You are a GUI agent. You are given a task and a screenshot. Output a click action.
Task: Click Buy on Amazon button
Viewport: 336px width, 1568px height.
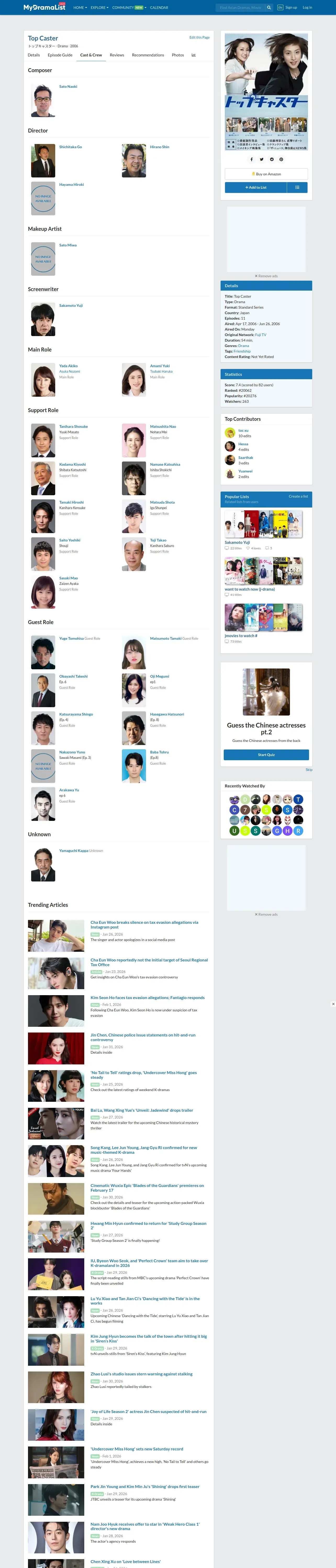pyautogui.click(x=266, y=174)
